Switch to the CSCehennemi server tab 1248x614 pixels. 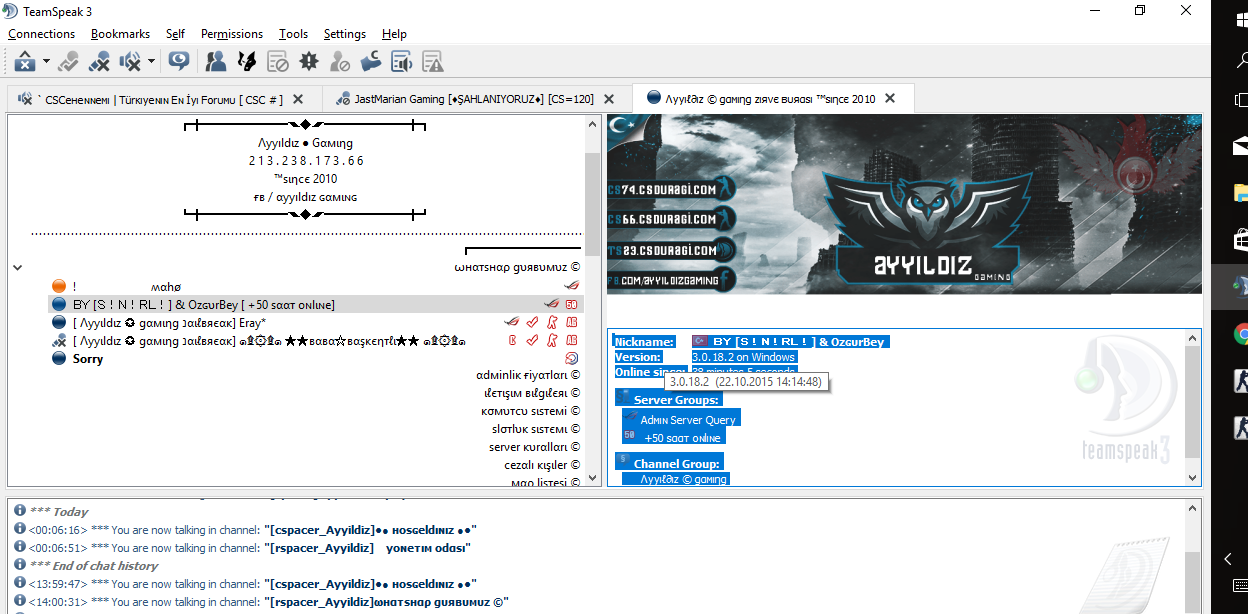[x=163, y=99]
